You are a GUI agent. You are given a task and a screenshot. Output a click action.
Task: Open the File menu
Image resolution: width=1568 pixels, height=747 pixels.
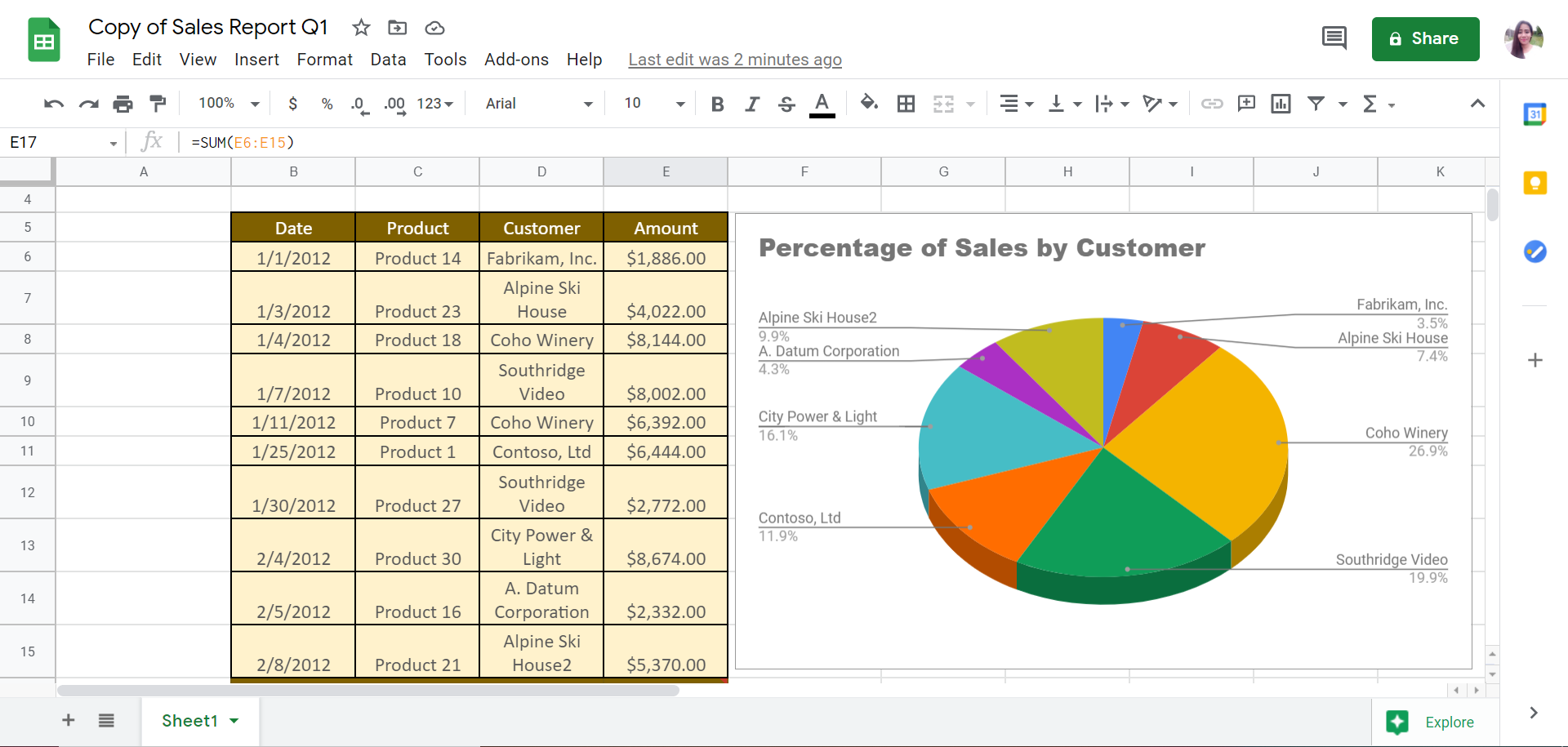tap(100, 60)
